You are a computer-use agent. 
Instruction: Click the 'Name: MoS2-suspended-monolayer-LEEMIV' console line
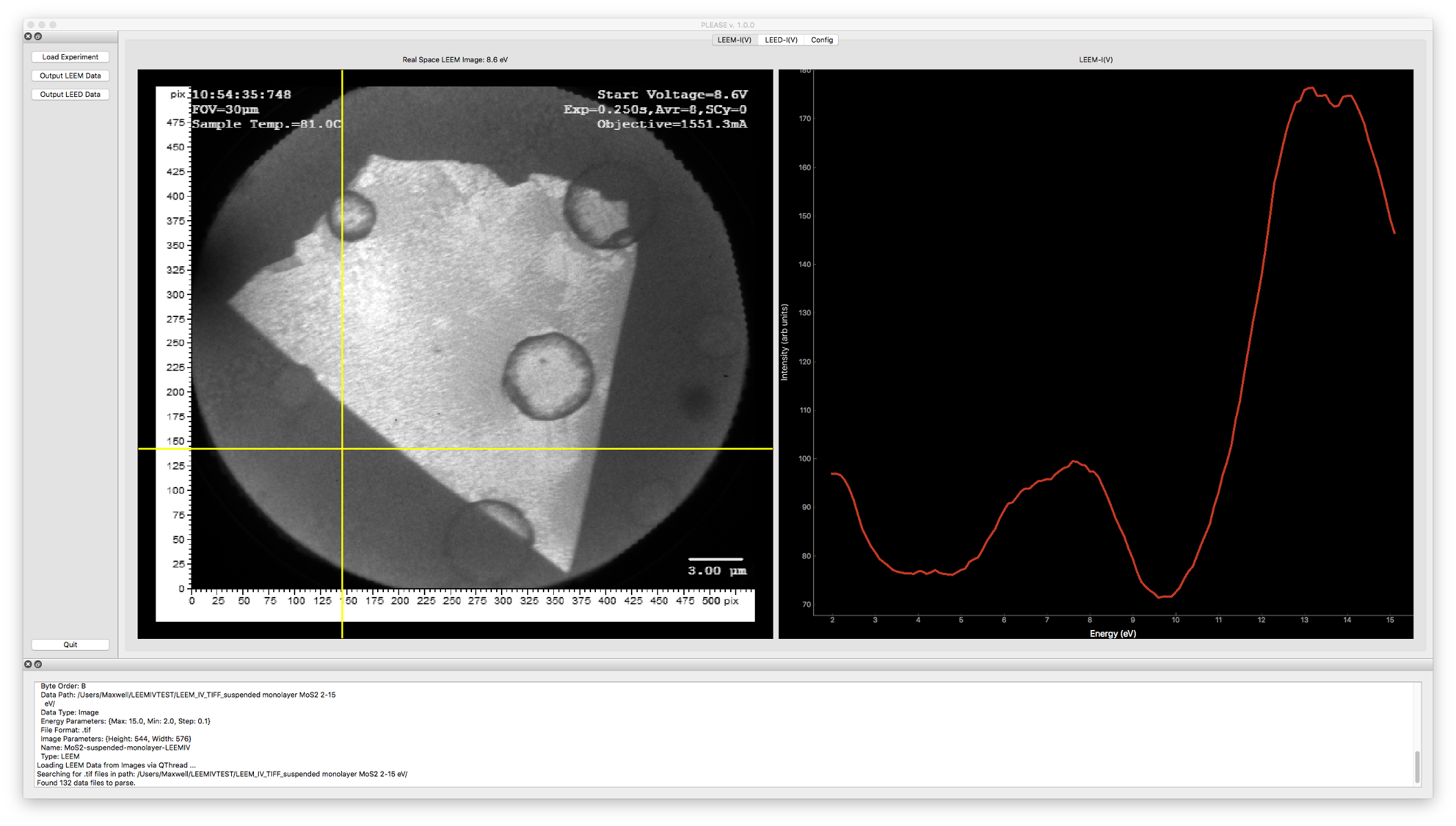pyautogui.click(x=116, y=748)
